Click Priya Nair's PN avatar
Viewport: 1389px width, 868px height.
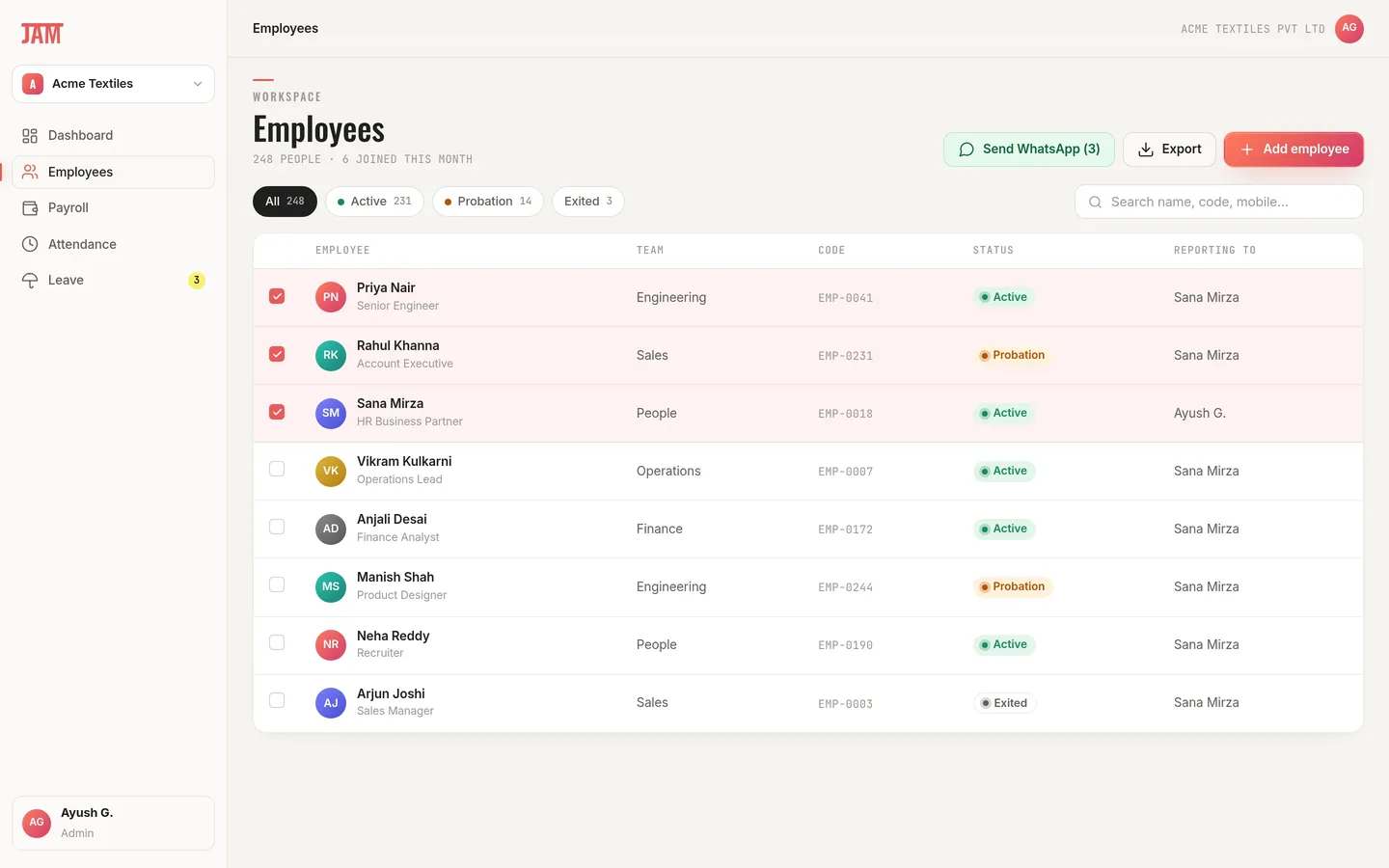[x=331, y=297]
